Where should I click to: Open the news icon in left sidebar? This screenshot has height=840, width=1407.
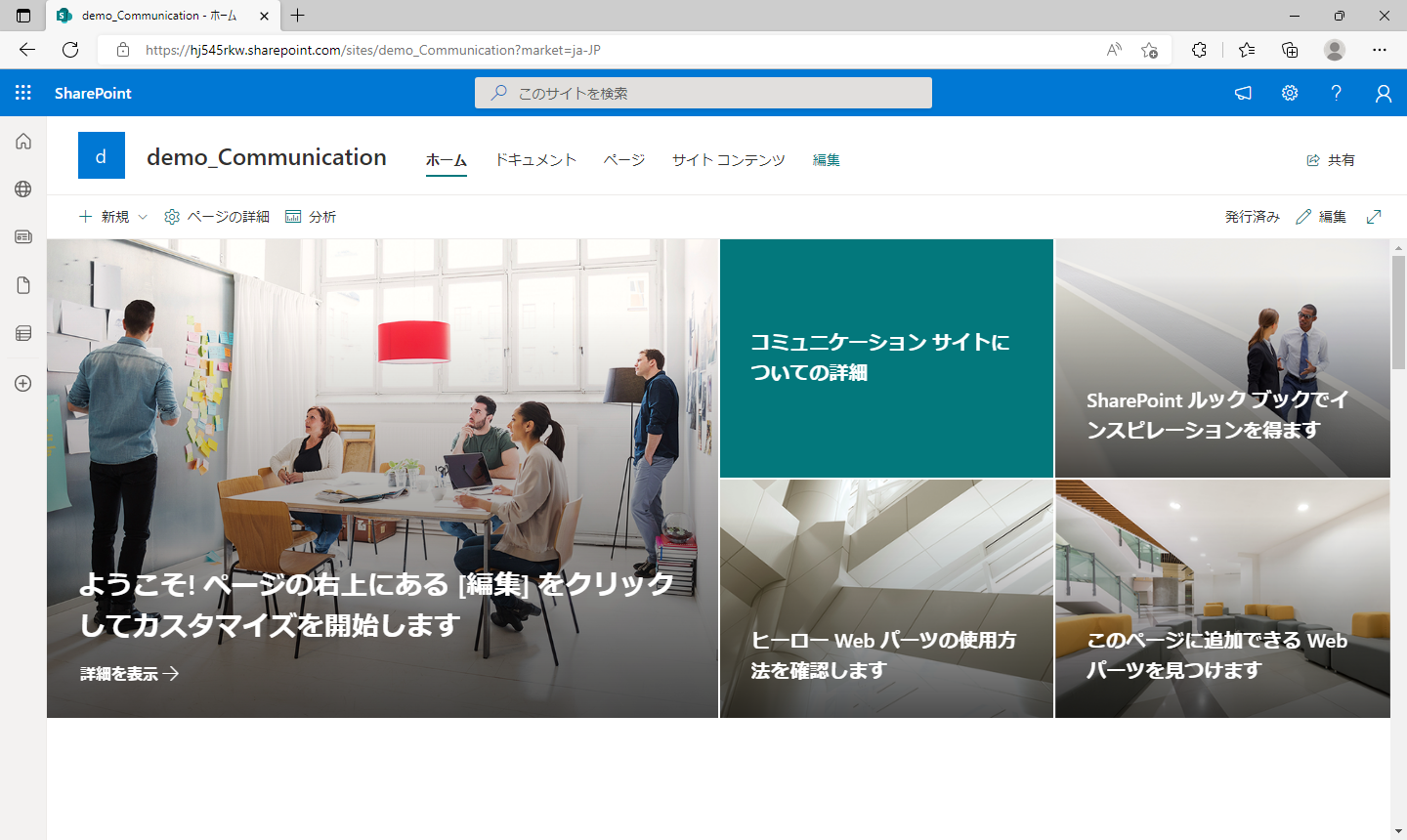(23, 236)
